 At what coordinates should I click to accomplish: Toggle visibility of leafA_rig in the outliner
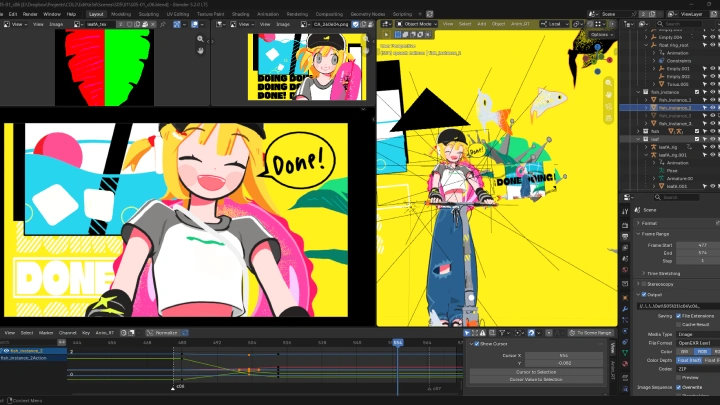tap(713, 147)
